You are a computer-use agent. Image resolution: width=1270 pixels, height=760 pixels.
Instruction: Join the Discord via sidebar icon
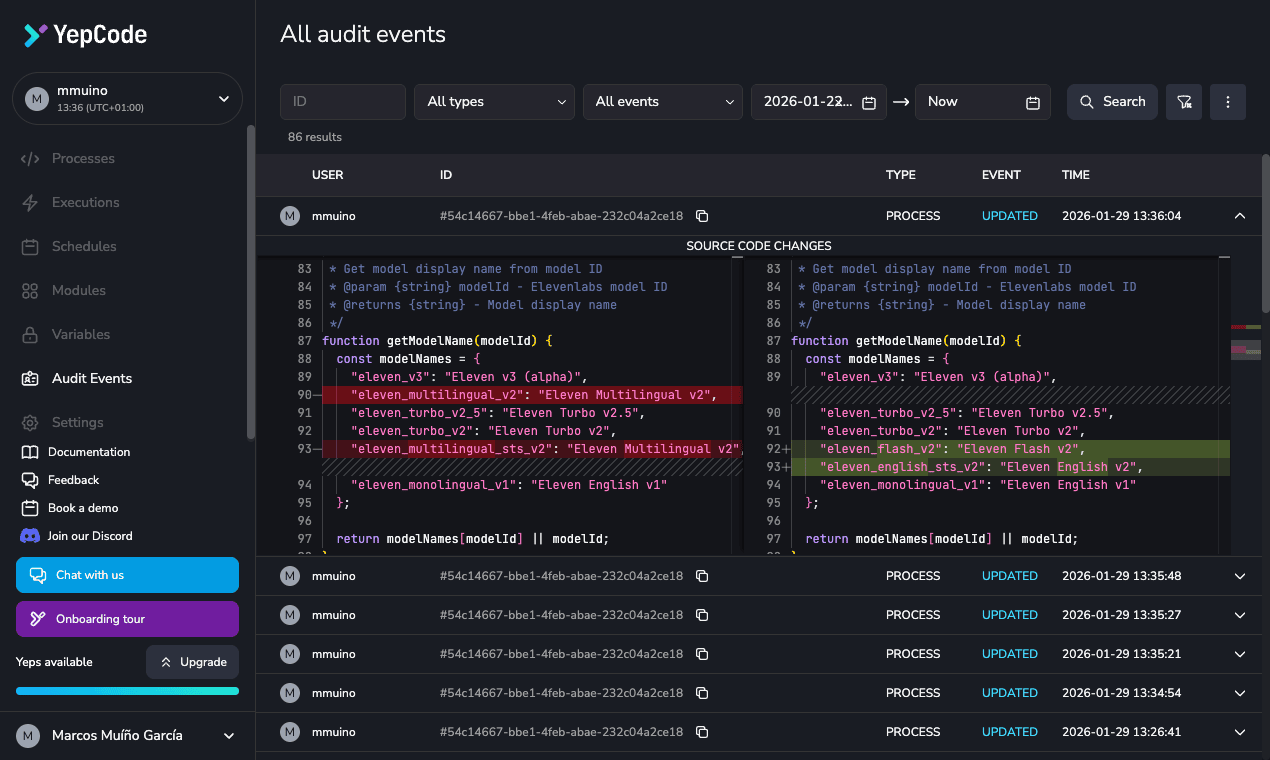[30, 536]
